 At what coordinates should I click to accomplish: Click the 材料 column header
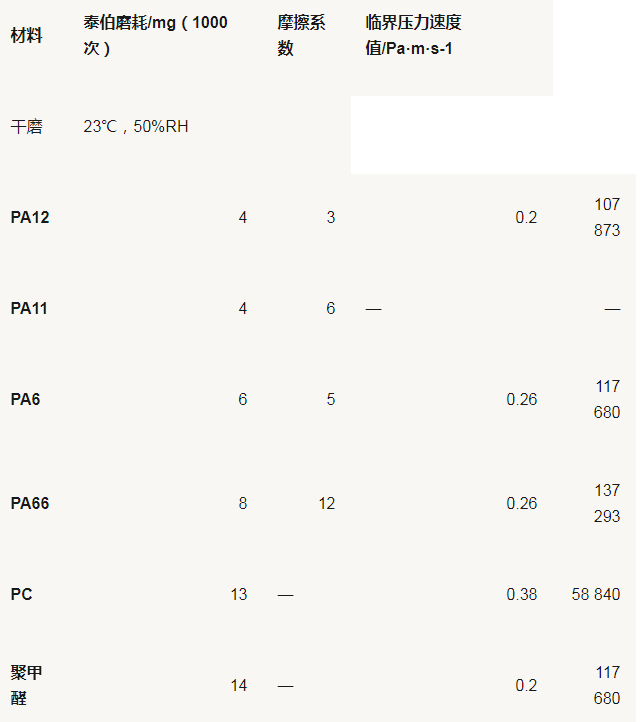point(27,36)
